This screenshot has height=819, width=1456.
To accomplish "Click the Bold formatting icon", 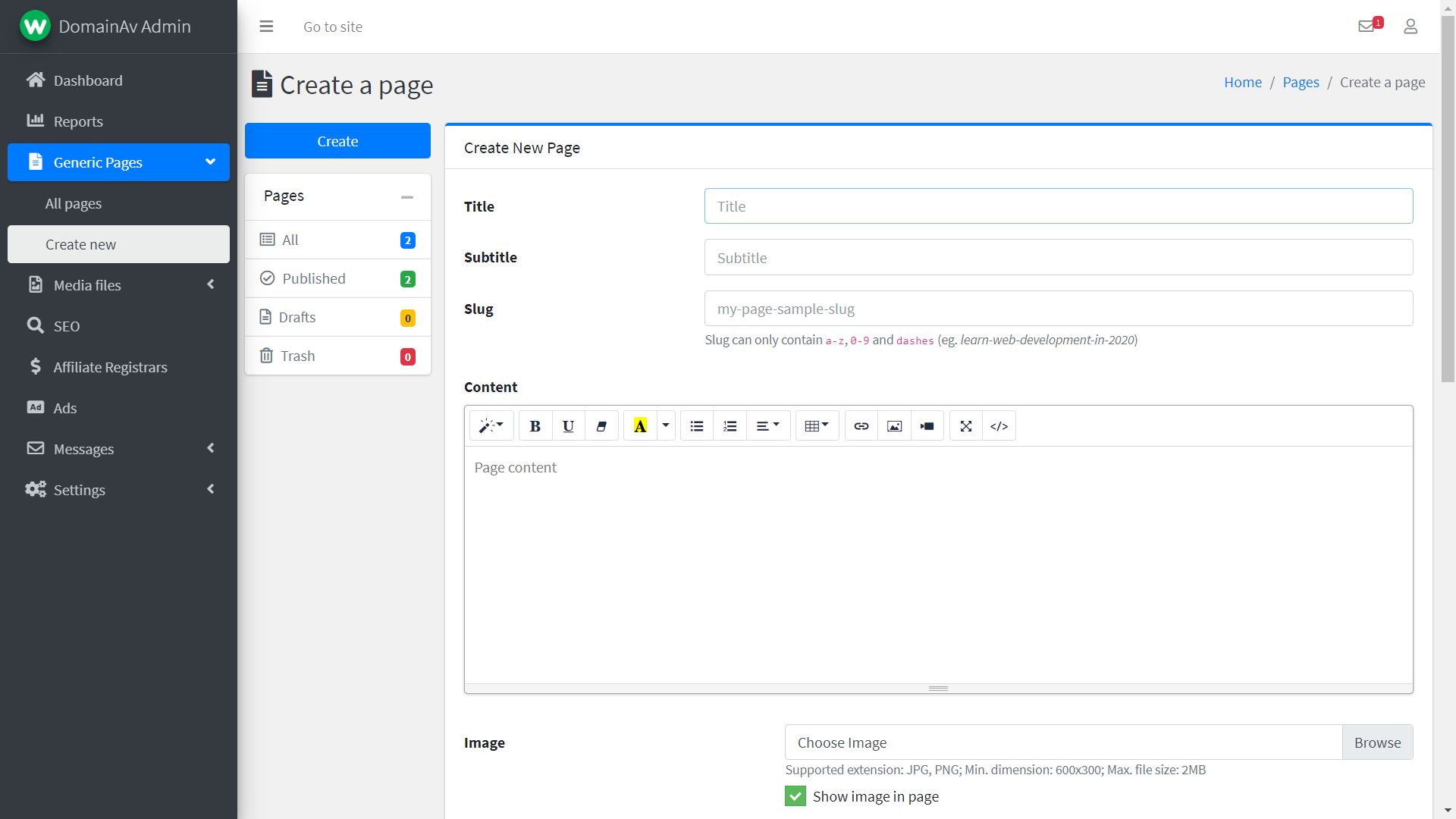I will coord(535,426).
